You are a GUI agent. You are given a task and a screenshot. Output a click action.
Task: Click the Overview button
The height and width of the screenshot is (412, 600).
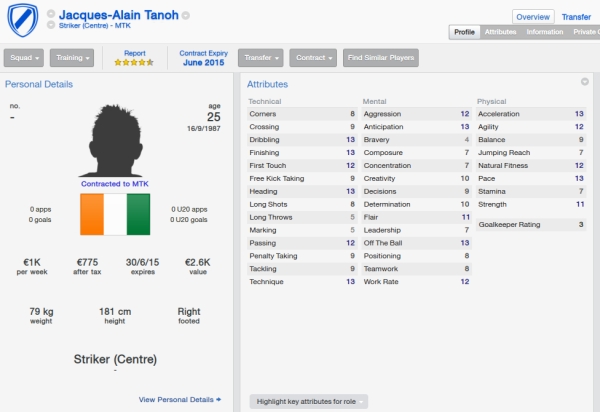(533, 17)
